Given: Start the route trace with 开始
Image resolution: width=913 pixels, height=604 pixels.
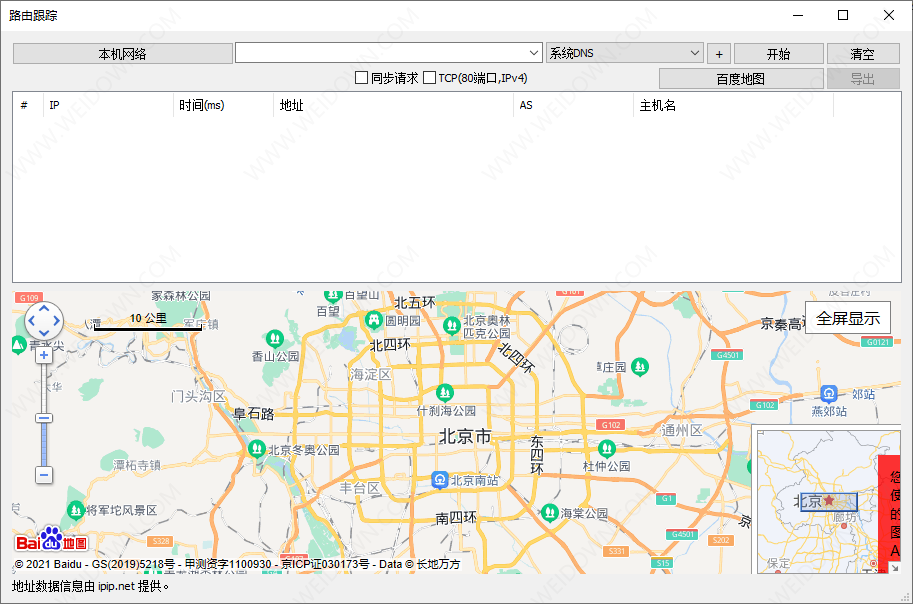Looking at the screenshot, I should 778,54.
